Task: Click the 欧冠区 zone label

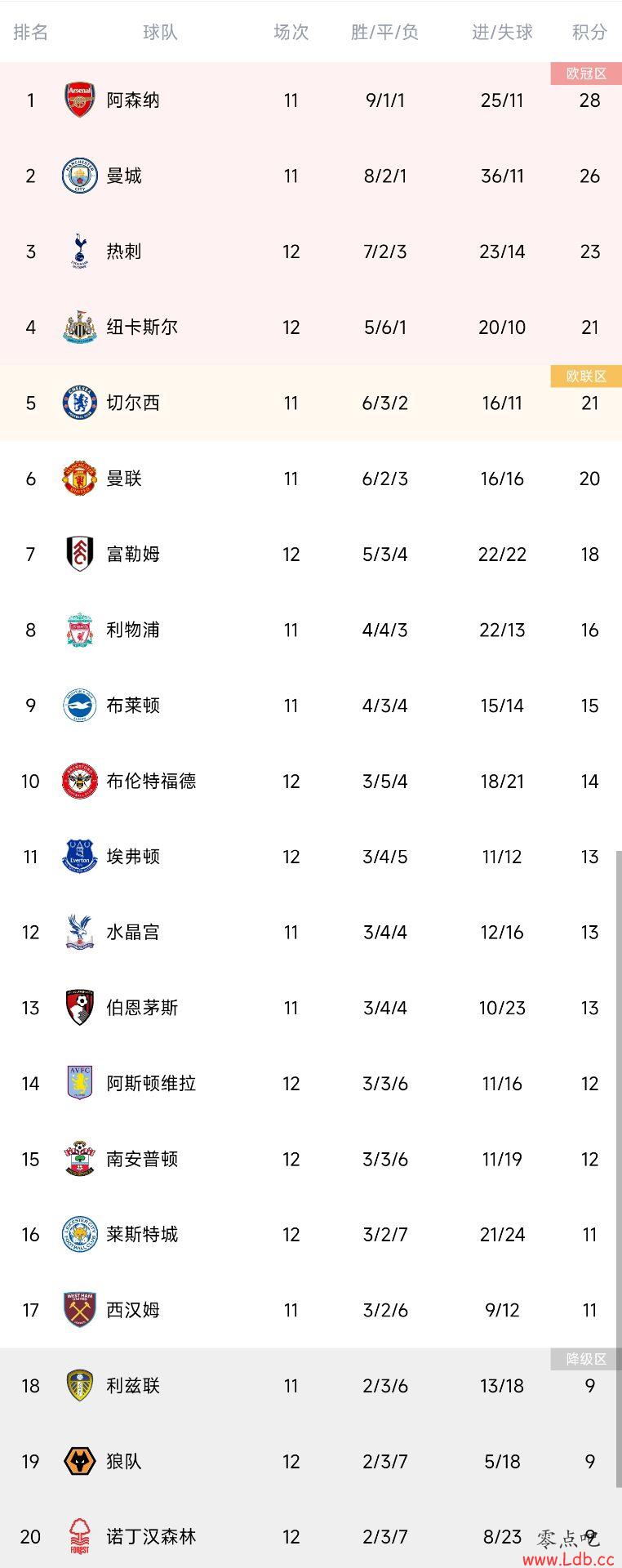Action: [586, 73]
